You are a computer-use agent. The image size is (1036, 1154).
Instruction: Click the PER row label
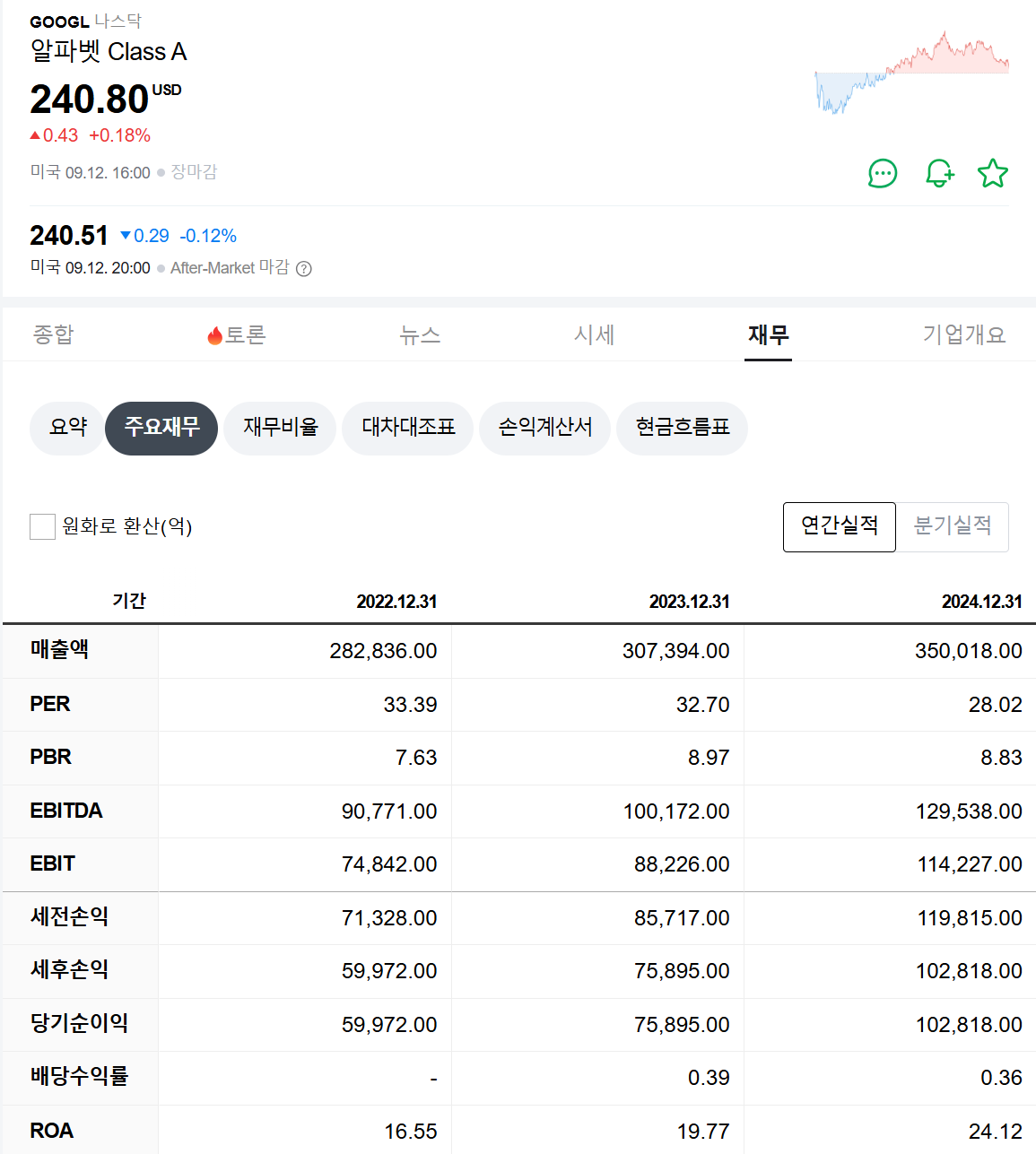(50, 704)
